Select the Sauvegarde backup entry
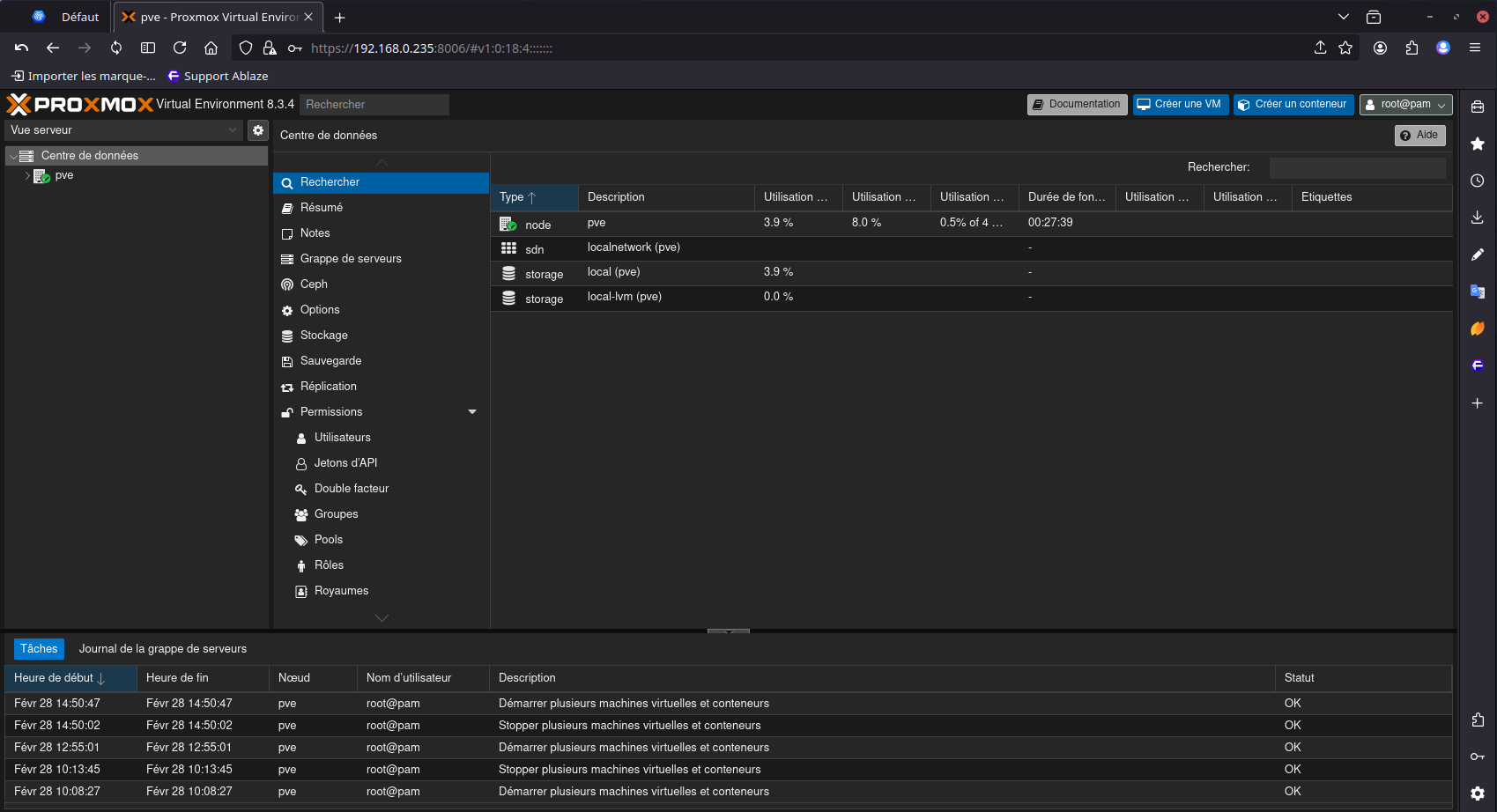 point(330,361)
